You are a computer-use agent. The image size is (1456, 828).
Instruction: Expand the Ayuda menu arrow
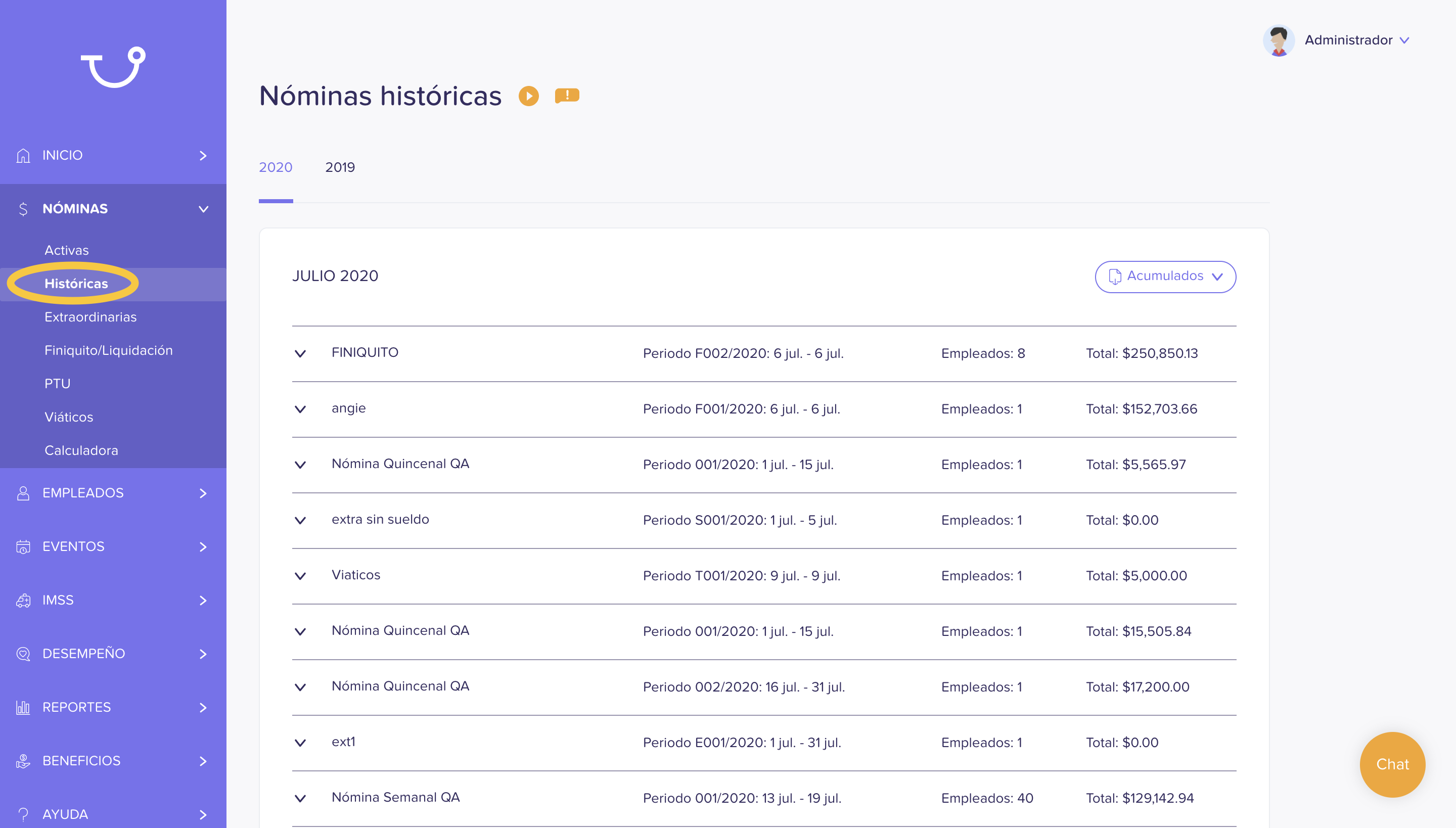(x=203, y=814)
